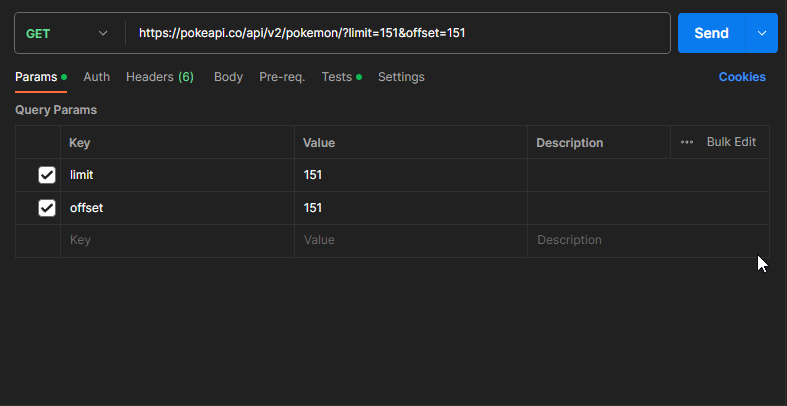Open the three-dots column options
The image size is (787, 406).
tap(687, 143)
